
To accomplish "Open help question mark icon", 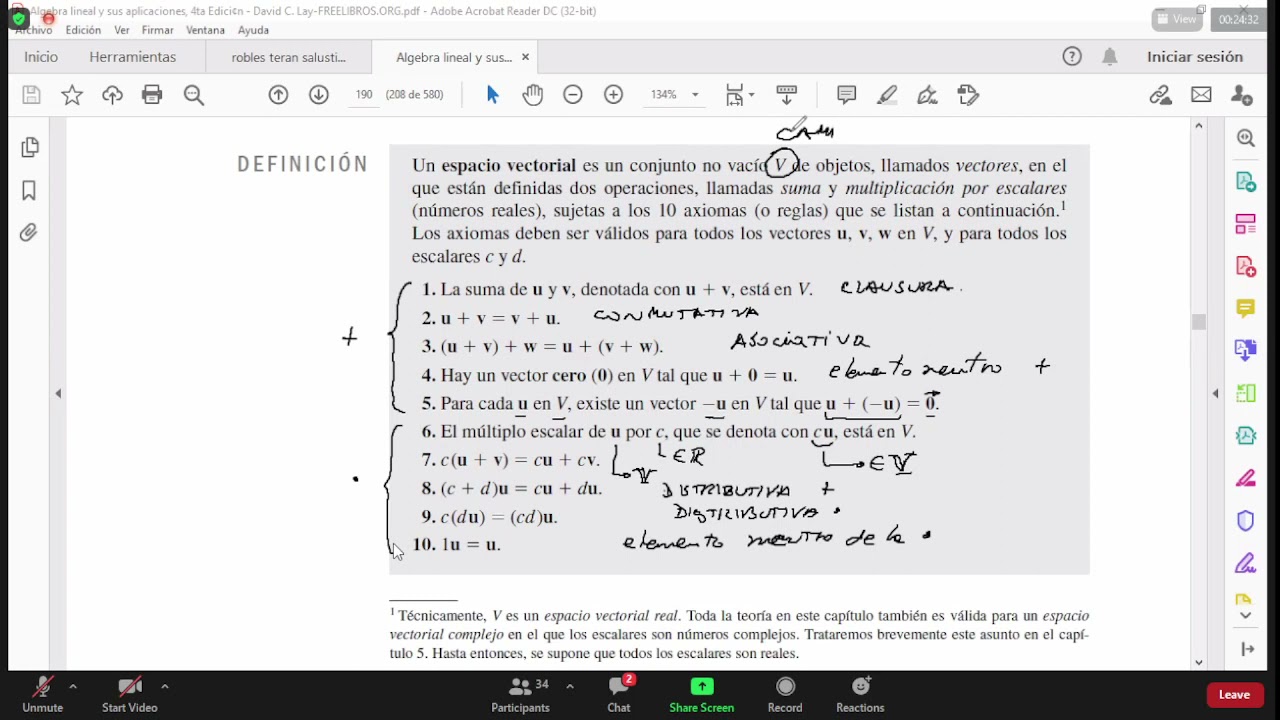I will [1072, 57].
